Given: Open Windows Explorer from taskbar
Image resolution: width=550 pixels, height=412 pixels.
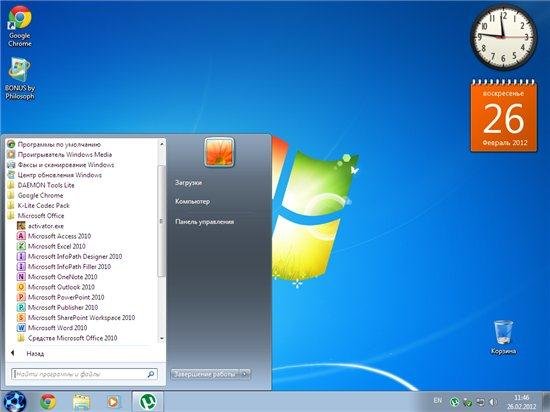Looking at the screenshot, I should (x=81, y=402).
